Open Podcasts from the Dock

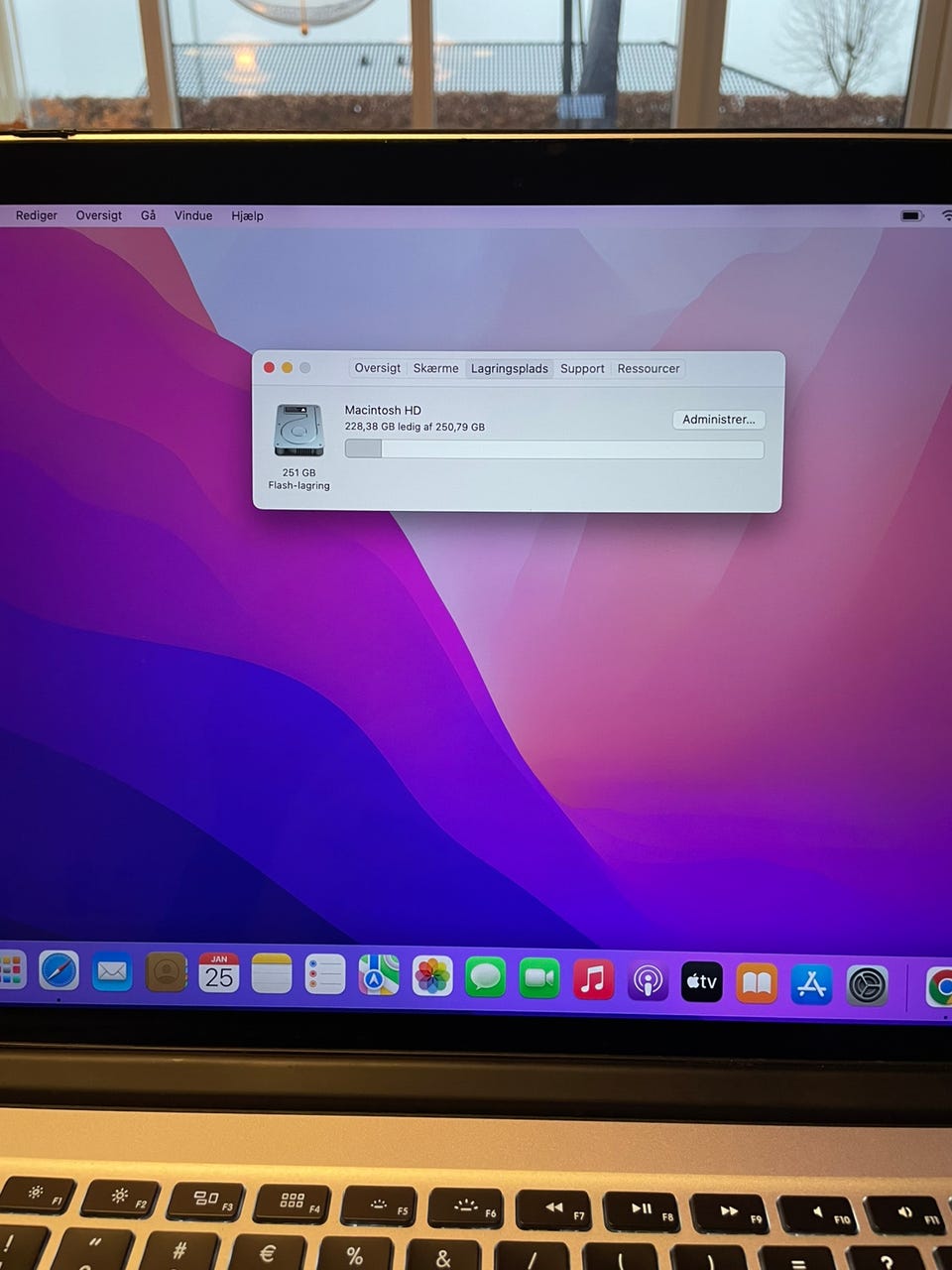(x=648, y=981)
